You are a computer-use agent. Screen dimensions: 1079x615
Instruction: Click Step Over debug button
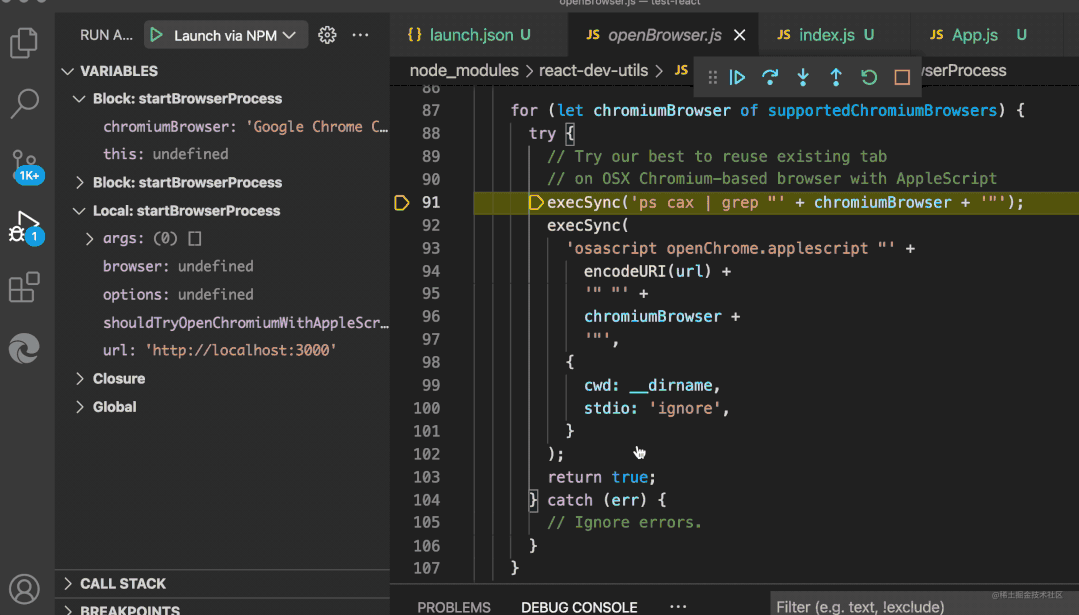click(x=770, y=77)
